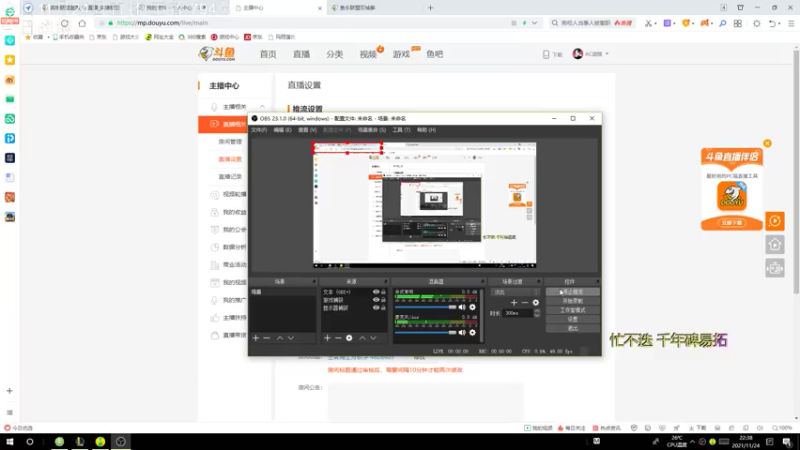
Task: Click the browser home icon
Action: pyautogui.click(x=82, y=23)
